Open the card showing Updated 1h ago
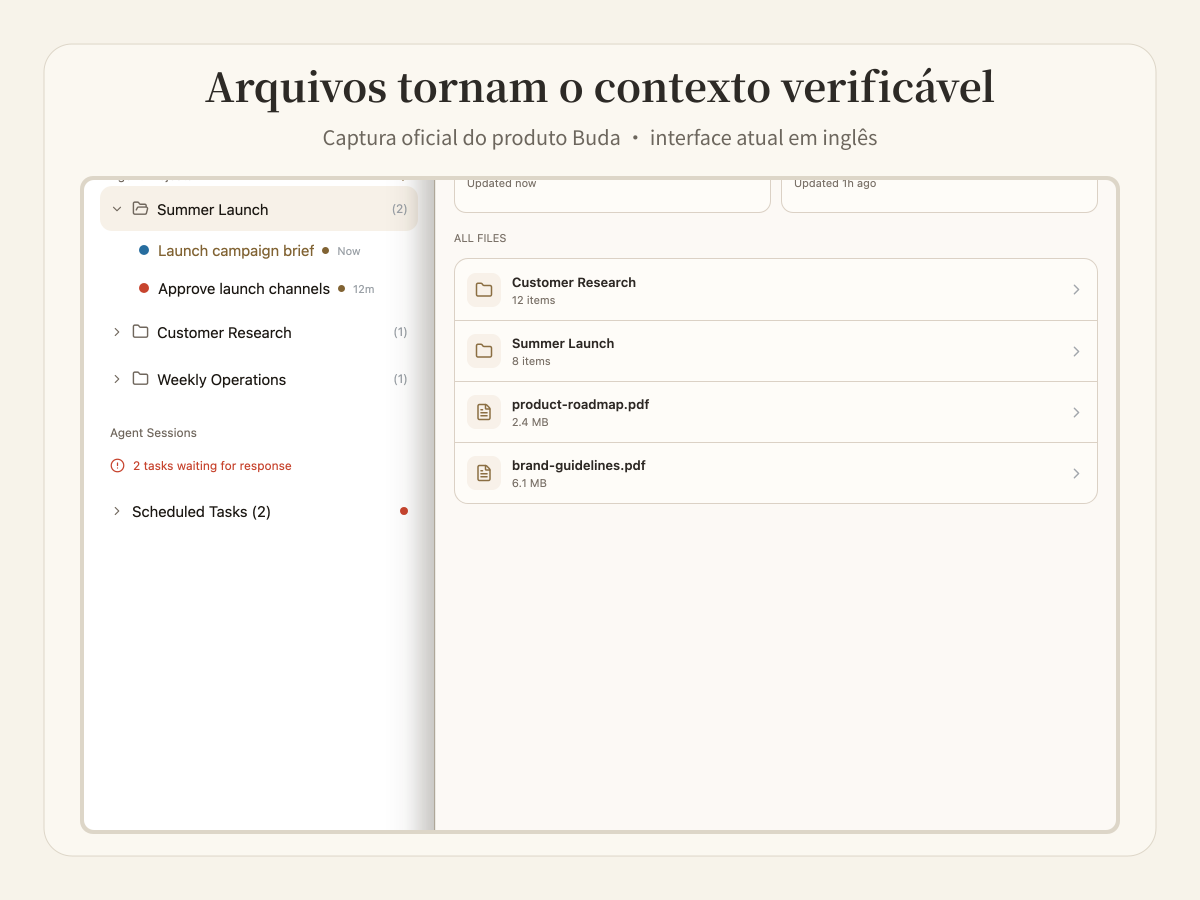 (939, 196)
